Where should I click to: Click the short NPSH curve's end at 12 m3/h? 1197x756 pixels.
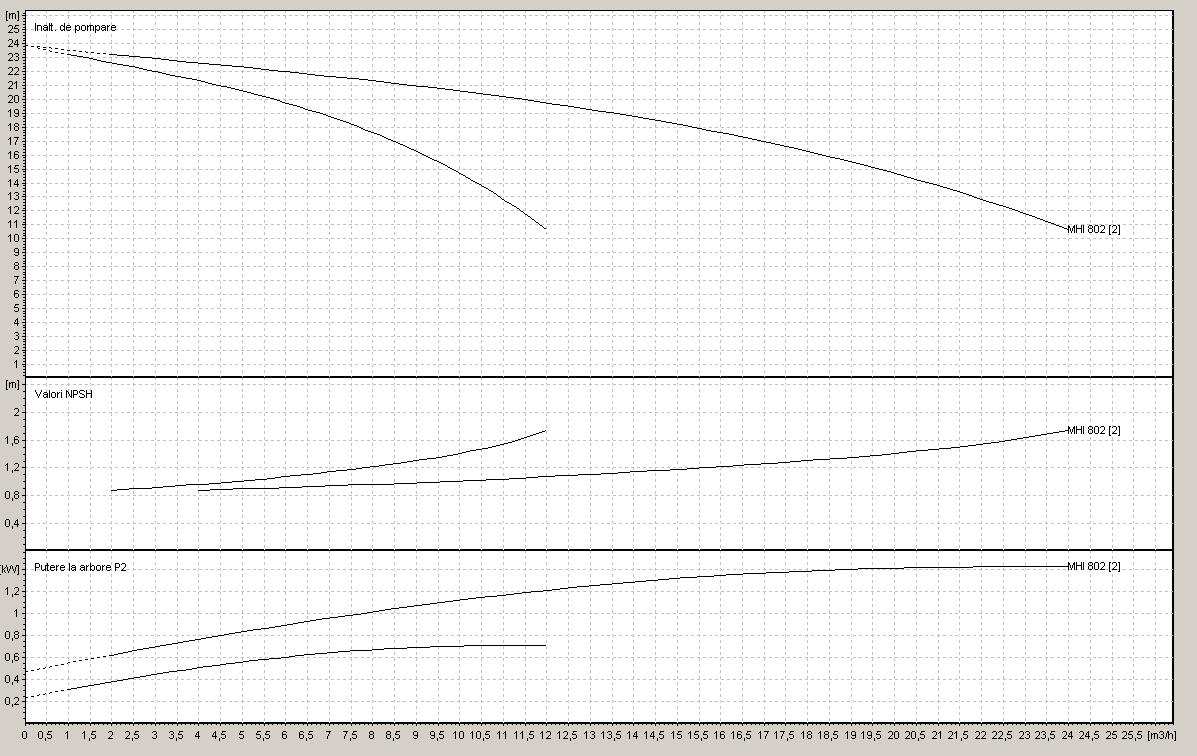click(x=545, y=431)
